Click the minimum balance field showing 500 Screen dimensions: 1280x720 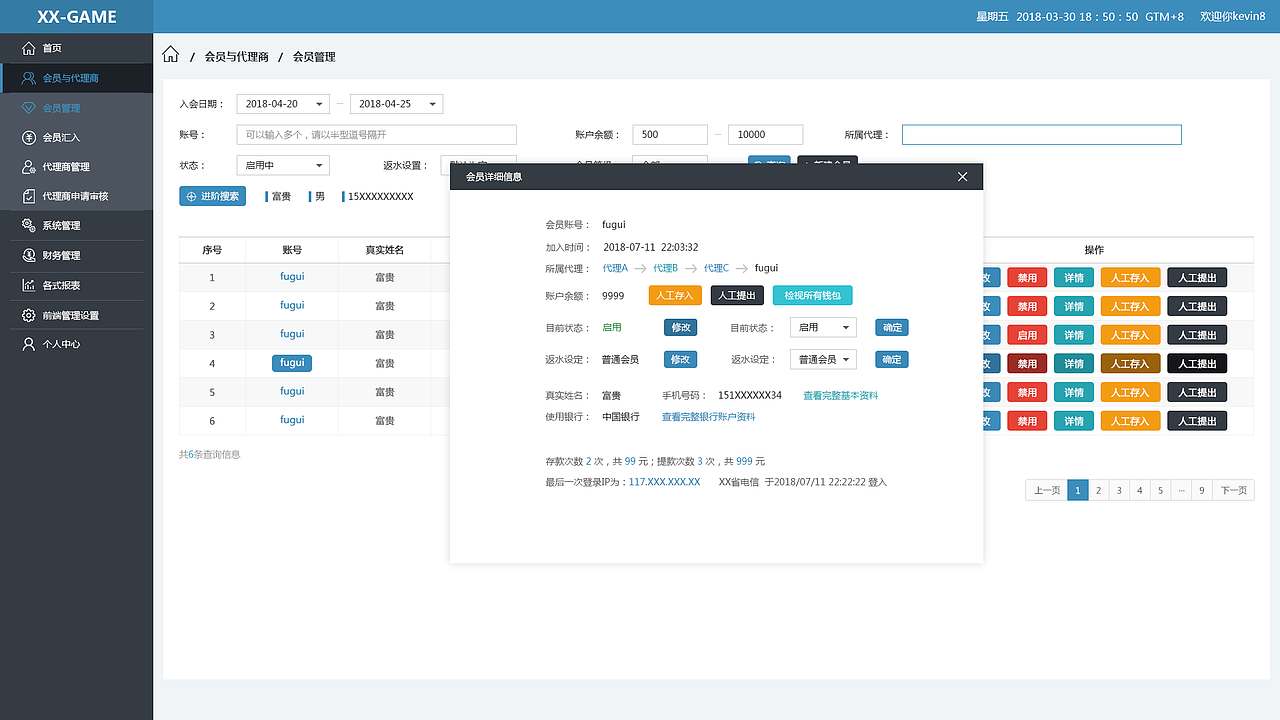click(670, 134)
